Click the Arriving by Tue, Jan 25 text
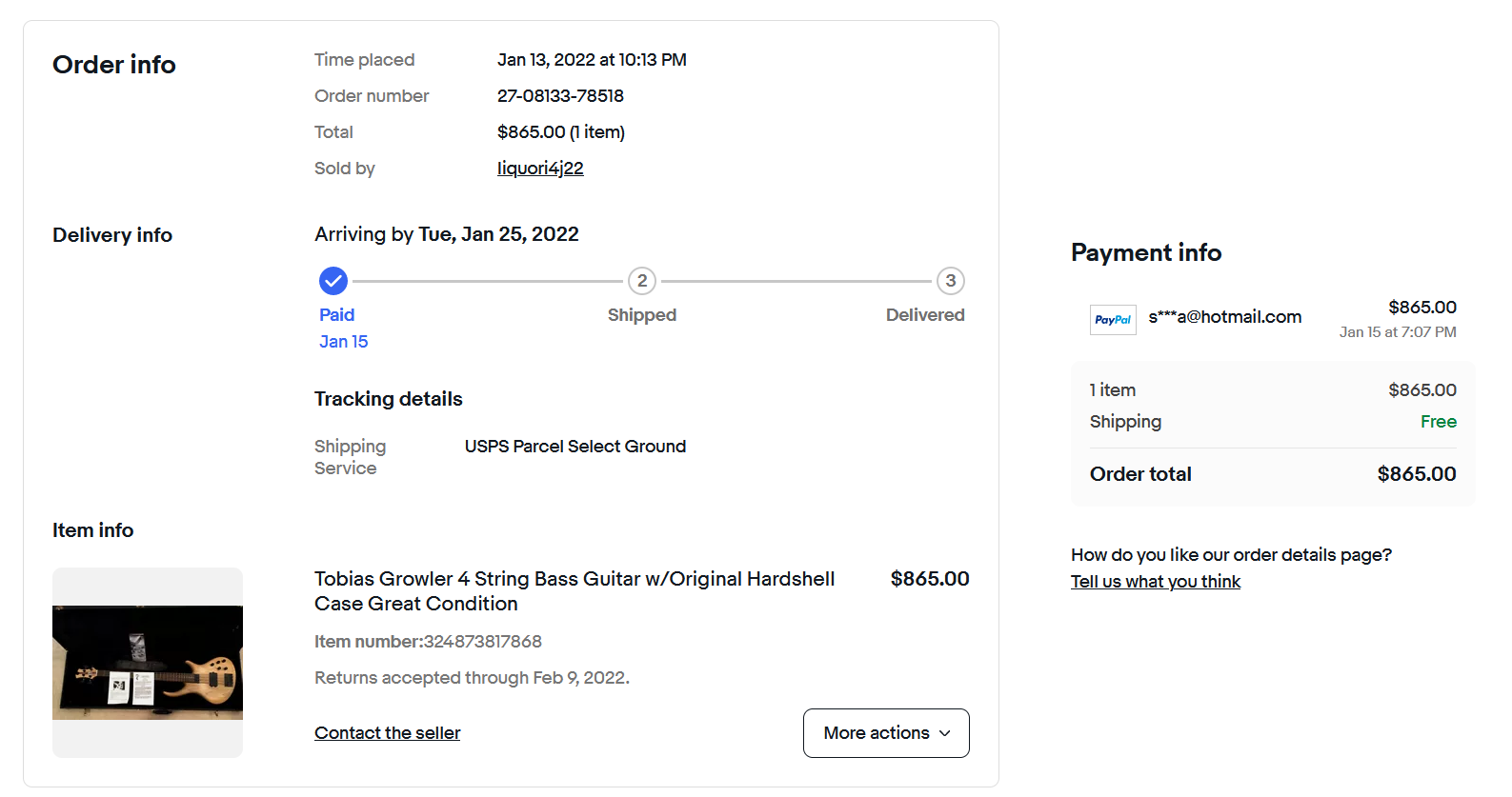1512x797 pixels. pos(447,234)
